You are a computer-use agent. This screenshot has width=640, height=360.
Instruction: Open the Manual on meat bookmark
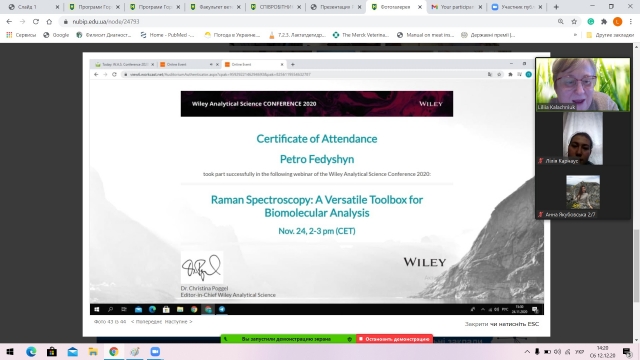point(426,35)
